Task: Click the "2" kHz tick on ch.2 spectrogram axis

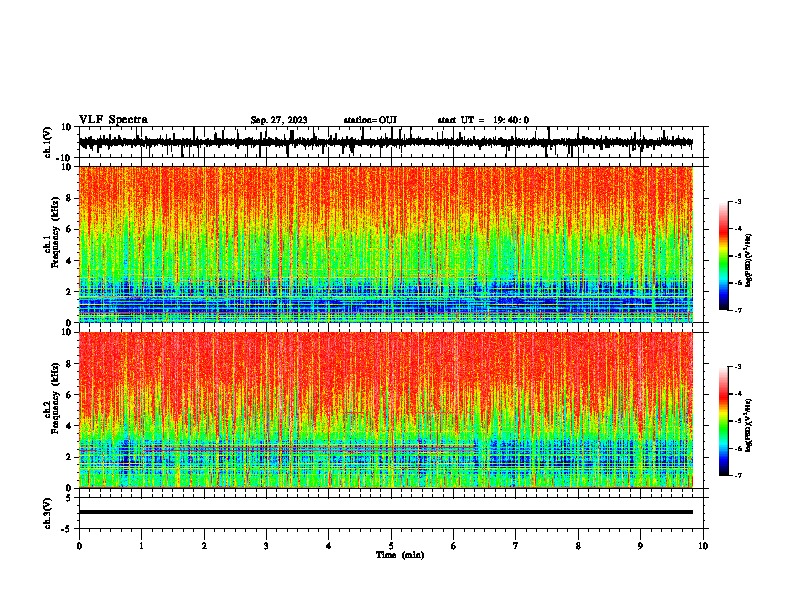Action: (69, 457)
